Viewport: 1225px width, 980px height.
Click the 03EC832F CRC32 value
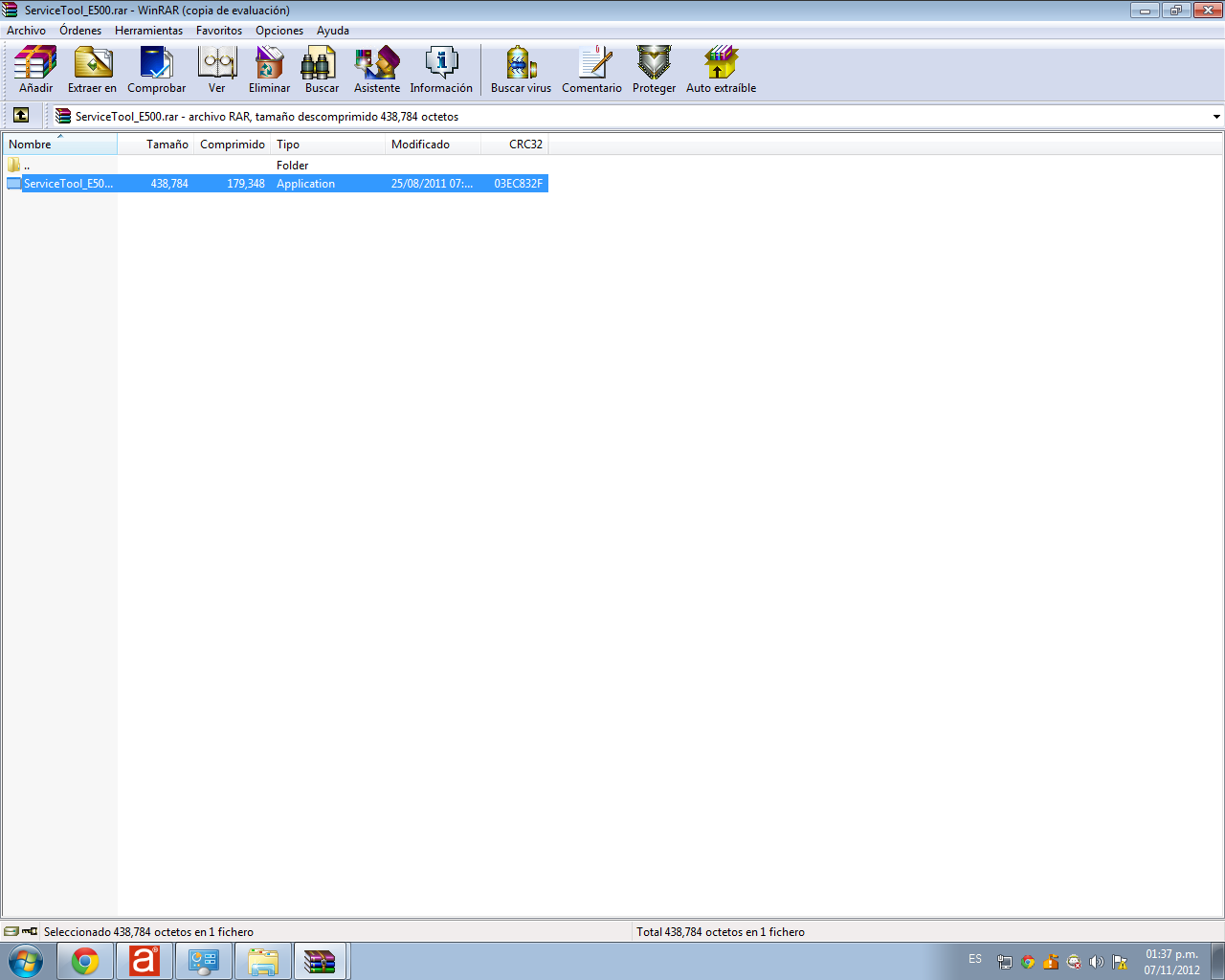click(518, 184)
